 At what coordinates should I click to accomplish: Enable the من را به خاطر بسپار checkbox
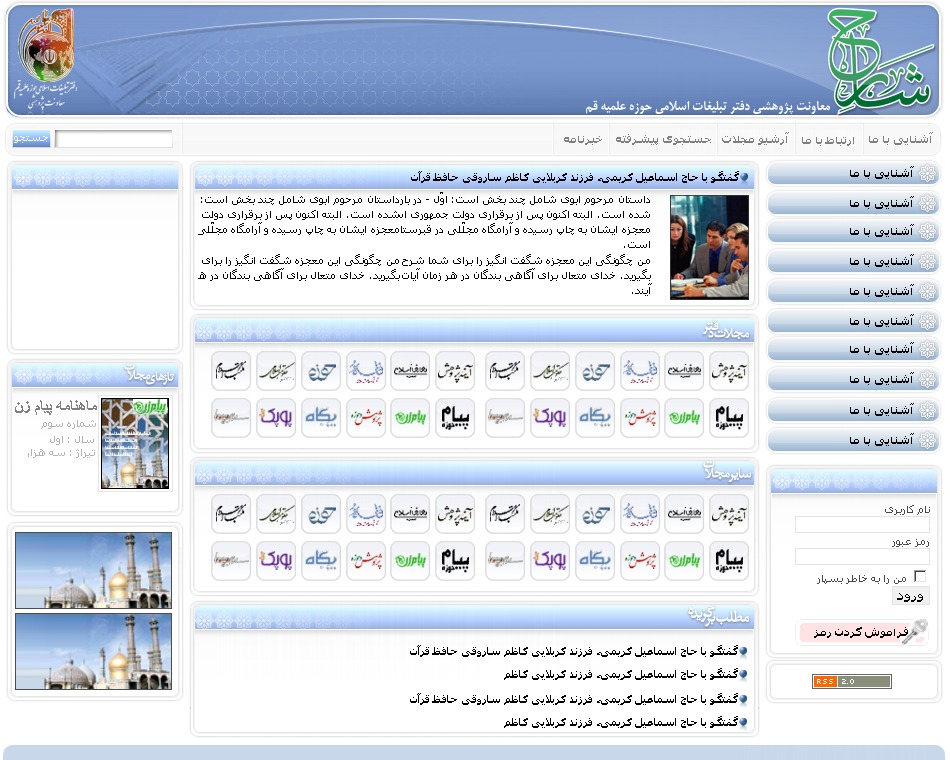pos(920,577)
